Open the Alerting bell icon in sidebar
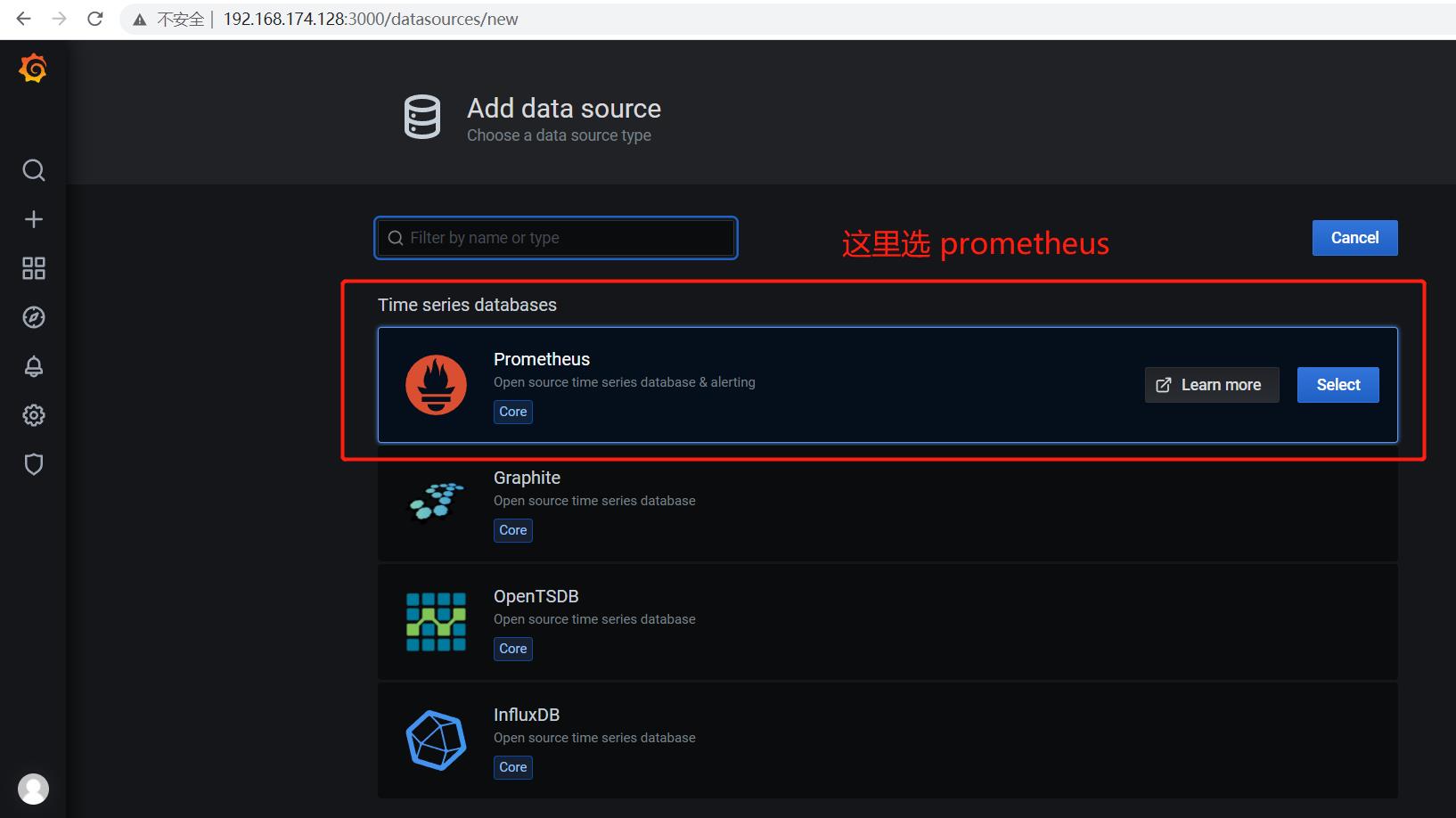This screenshot has height=818, width=1456. point(34,366)
